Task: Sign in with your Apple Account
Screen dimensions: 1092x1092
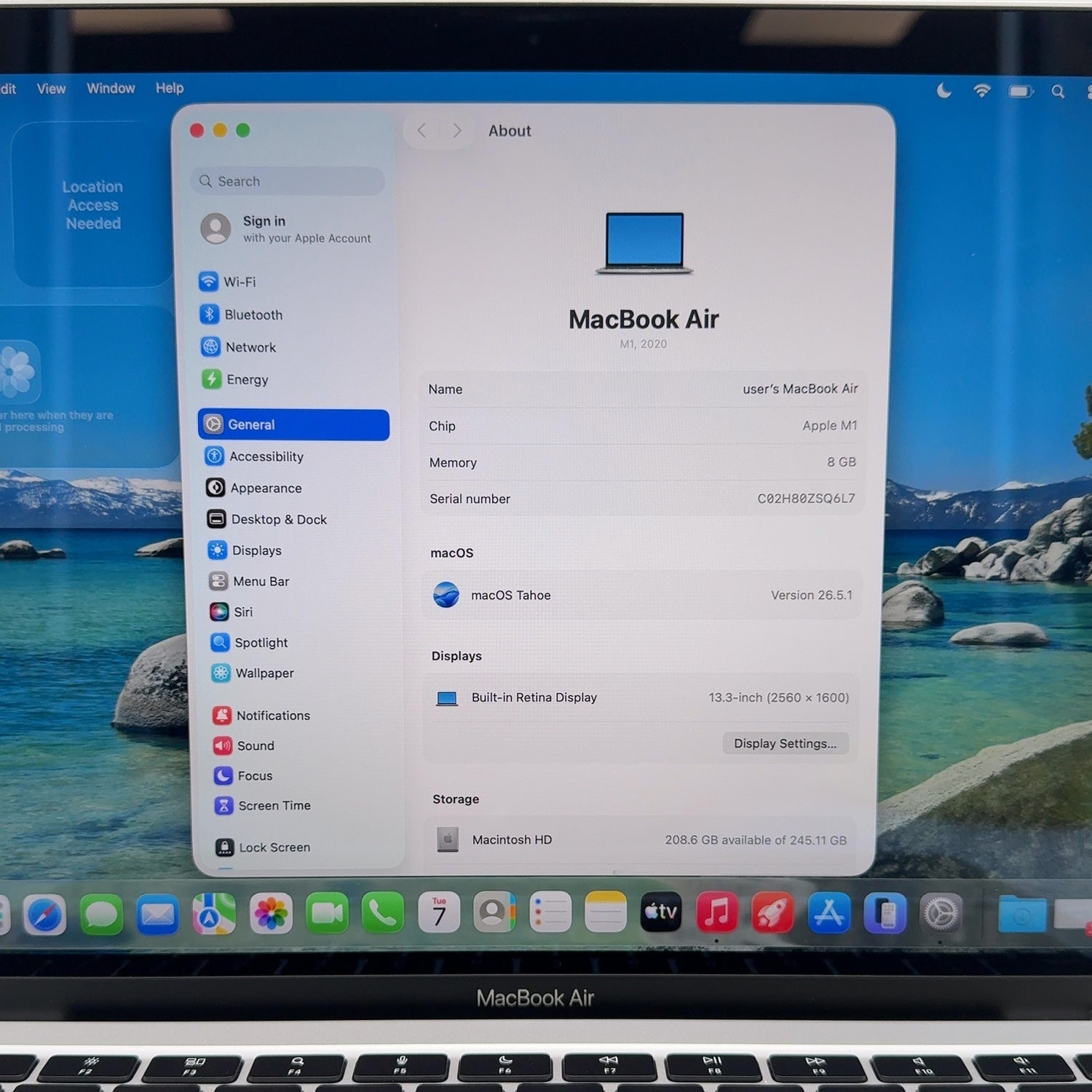Action: point(285,229)
